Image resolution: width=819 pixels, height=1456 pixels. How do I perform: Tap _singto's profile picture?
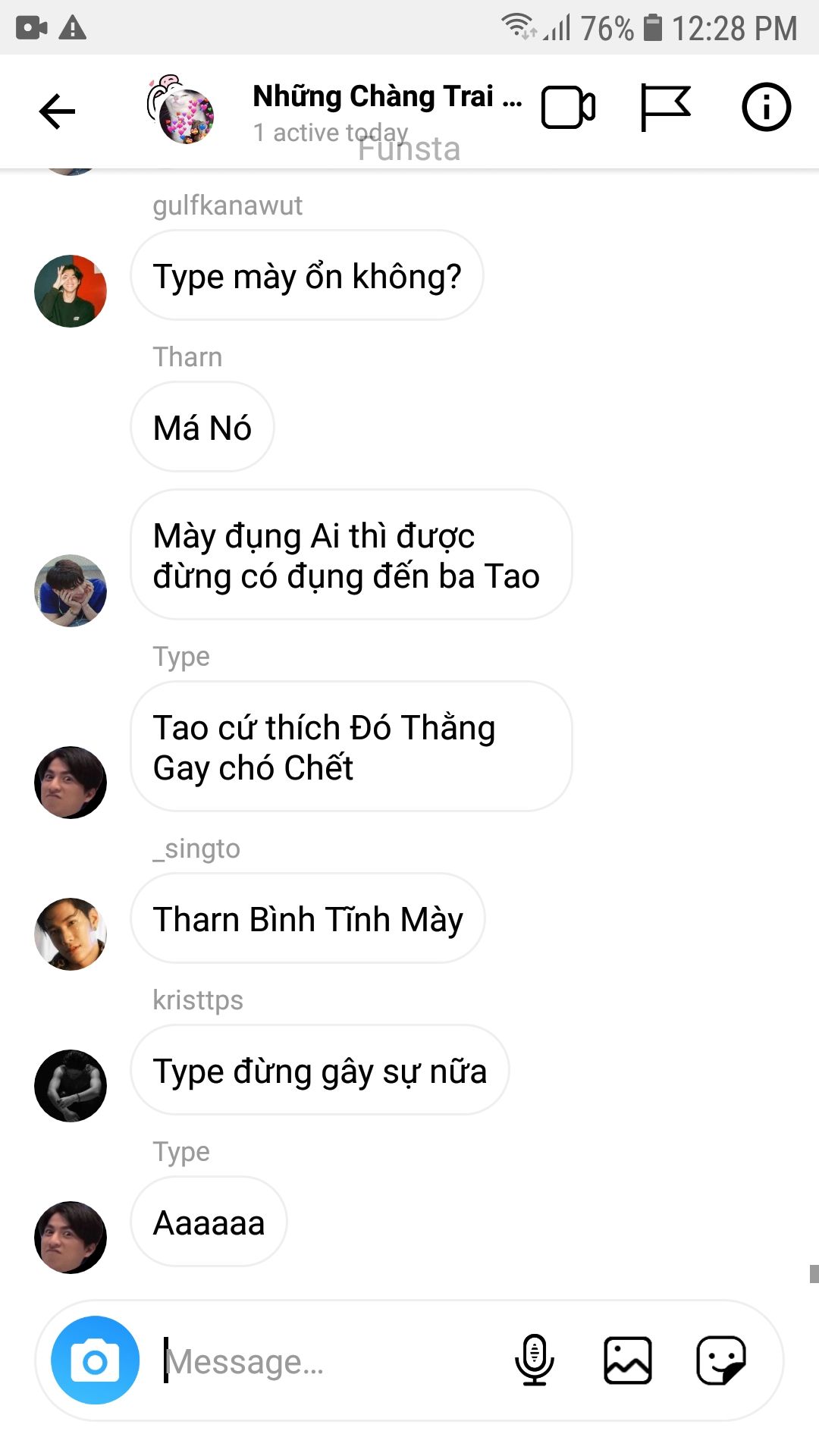coord(71,934)
